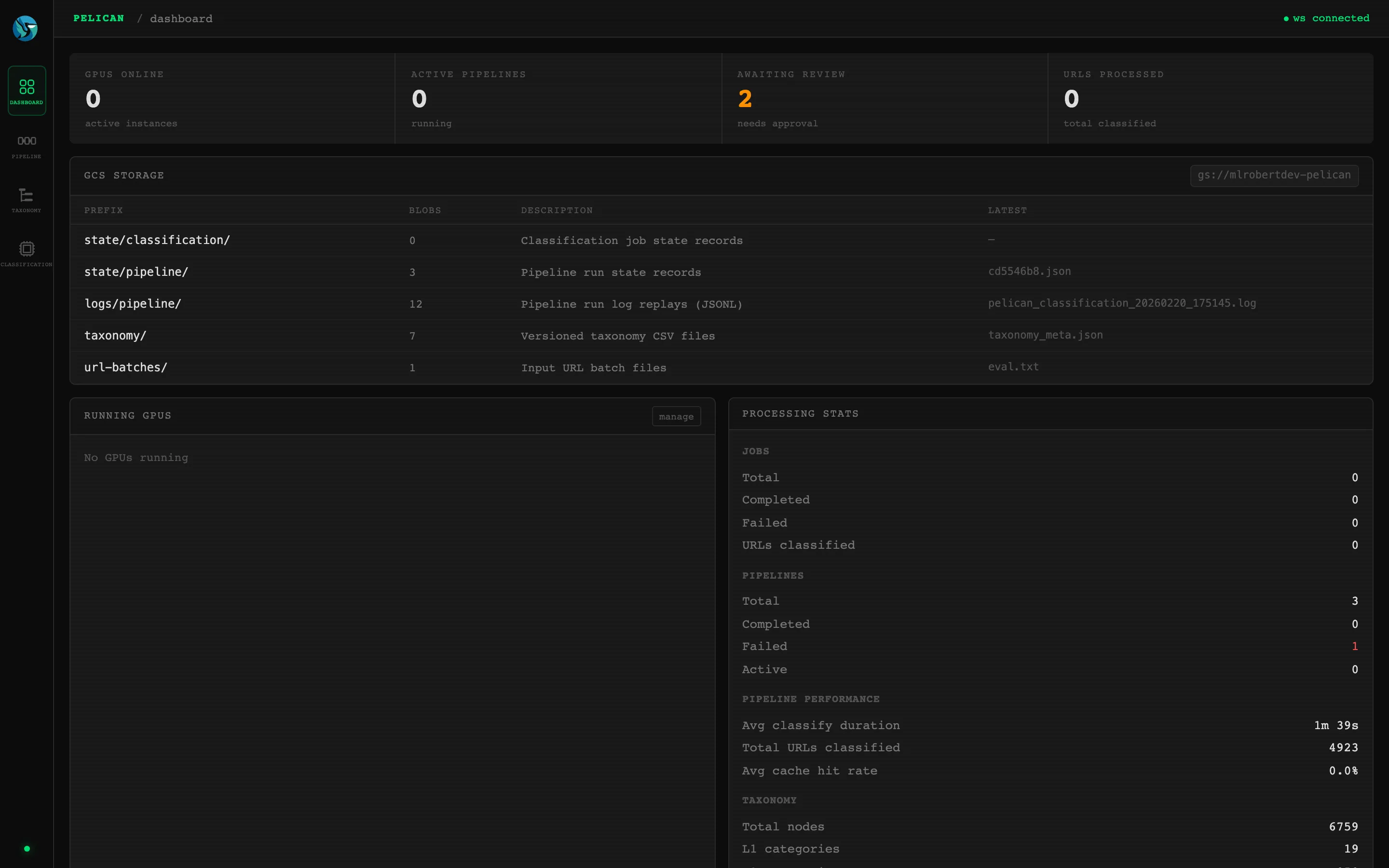Click the Awaiting Review count showing 2
This screenshot has width=1389, height=868.
(x=745, y=98)
